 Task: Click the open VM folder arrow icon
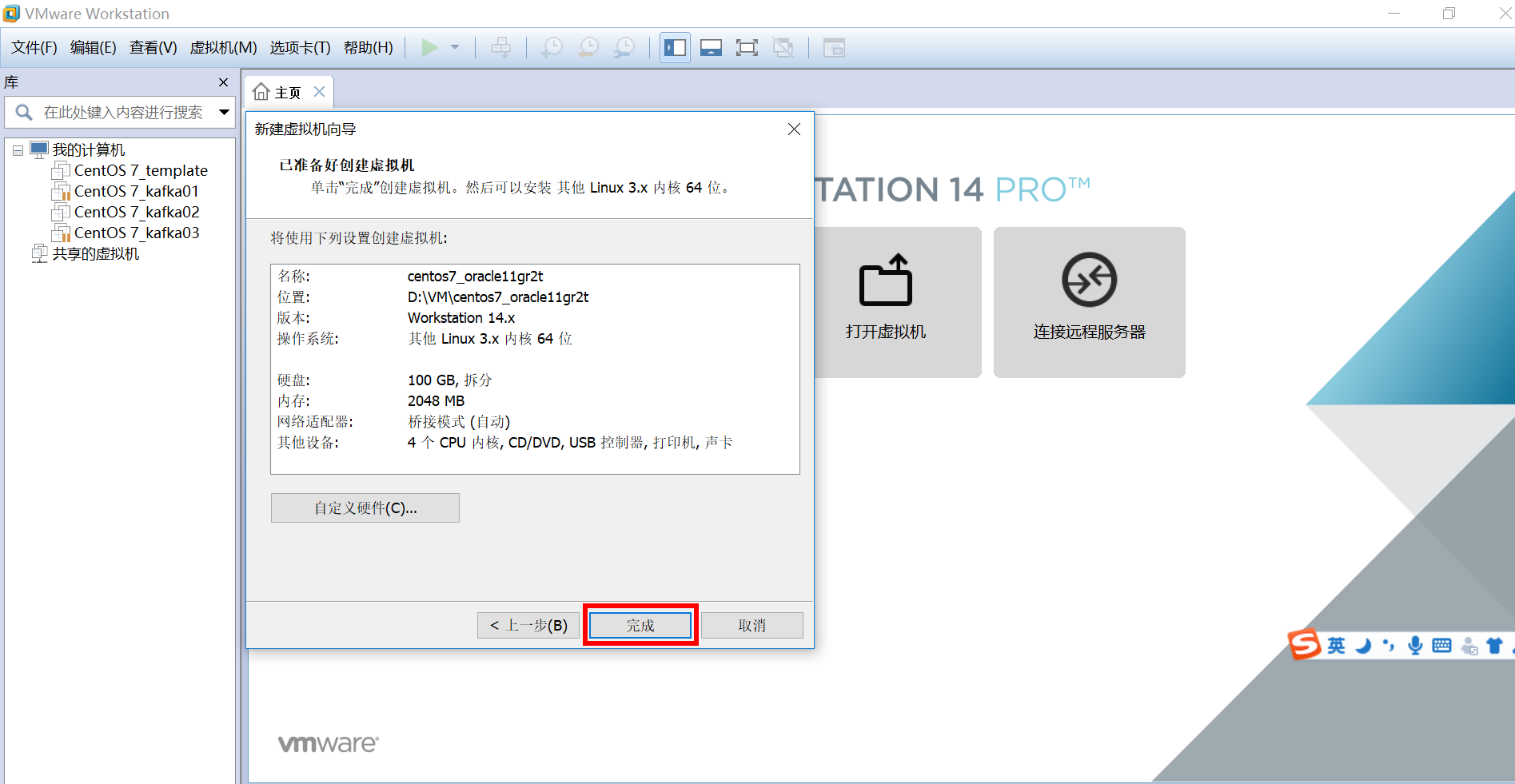coord(886,280)
